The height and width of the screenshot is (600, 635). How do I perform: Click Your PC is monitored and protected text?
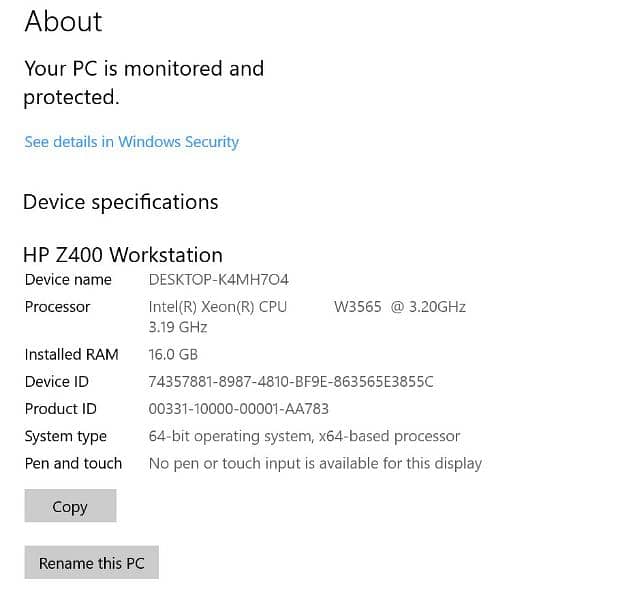coord(144,83)
